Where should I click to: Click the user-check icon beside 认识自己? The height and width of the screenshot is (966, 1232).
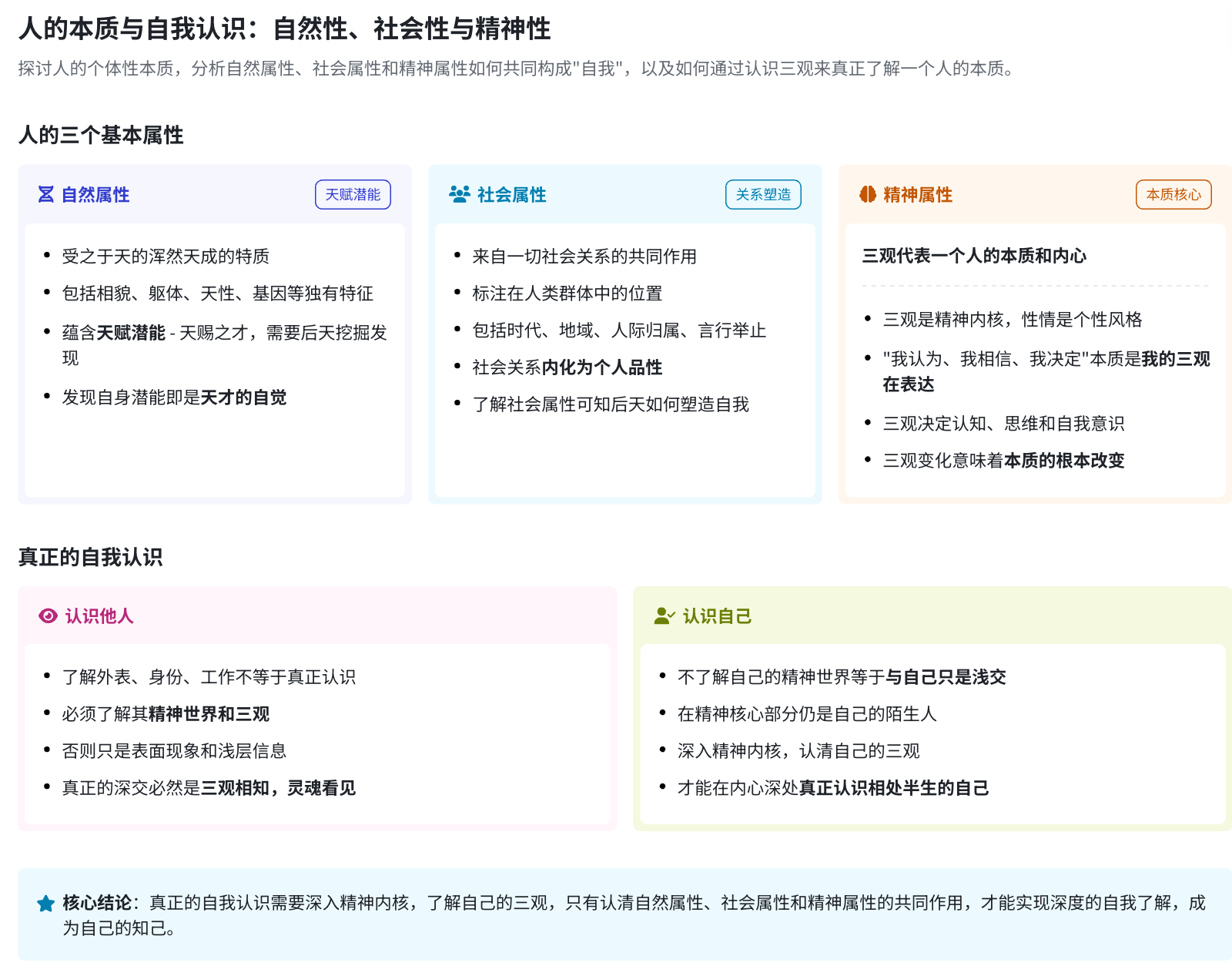pyautogui.click(x=664, y=616)
